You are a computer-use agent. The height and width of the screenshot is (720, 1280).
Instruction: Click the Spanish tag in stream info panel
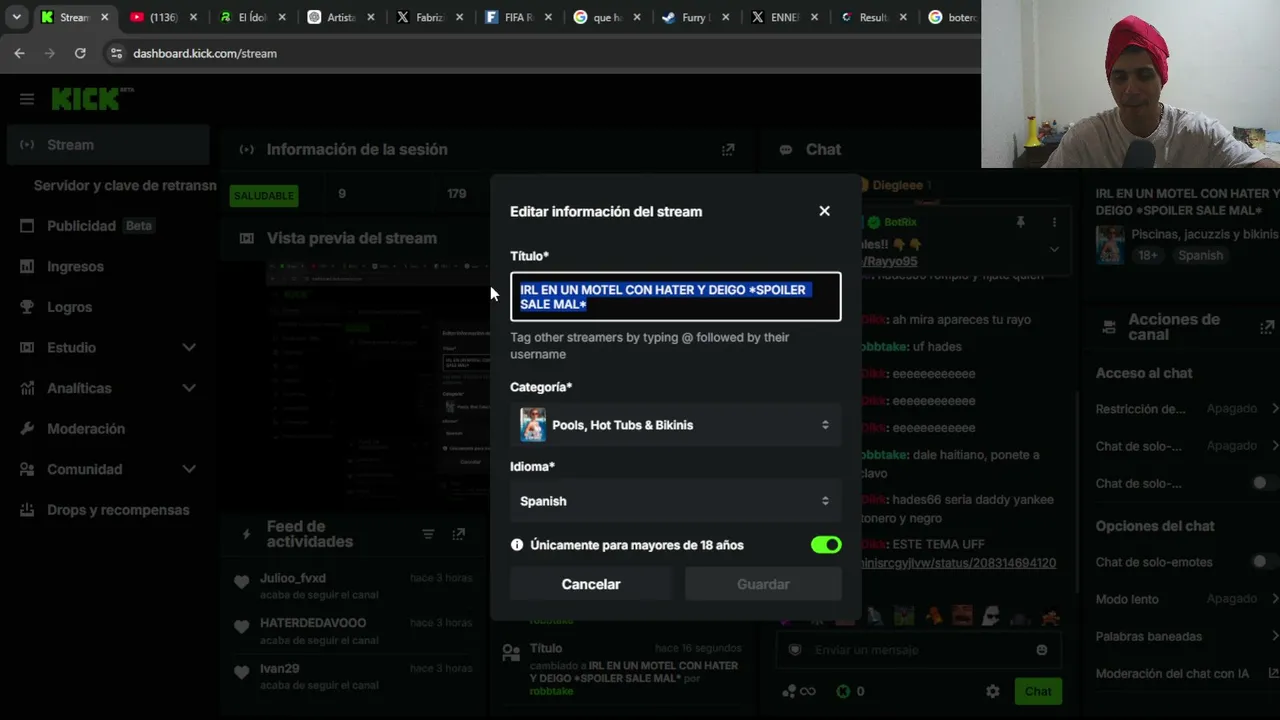(x=1201, y=255)
